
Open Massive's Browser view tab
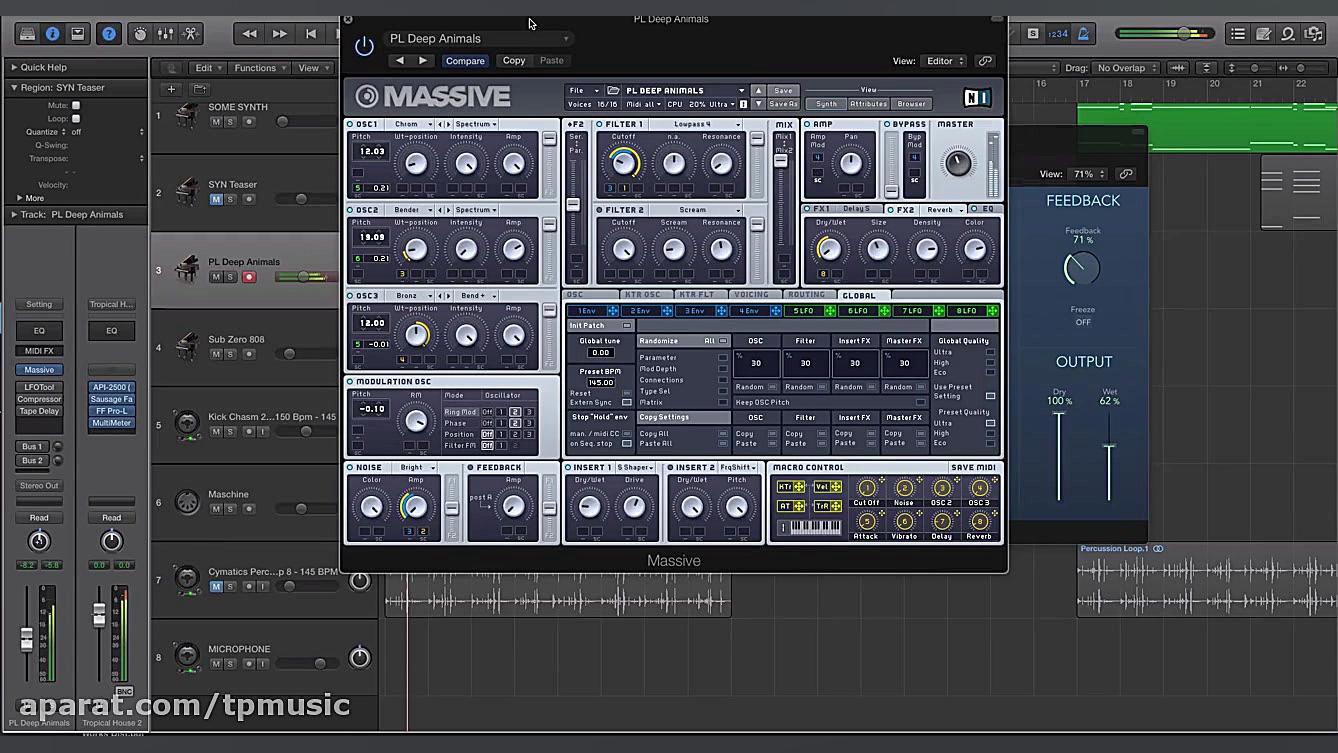[912, 103]
